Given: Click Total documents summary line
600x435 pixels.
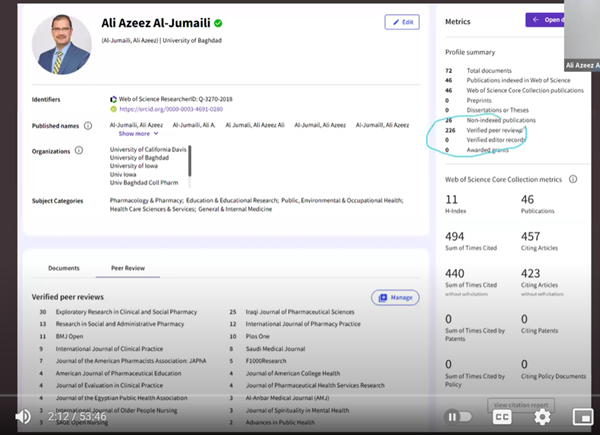Looking at the screenshot, I should [x=479, y=71].
